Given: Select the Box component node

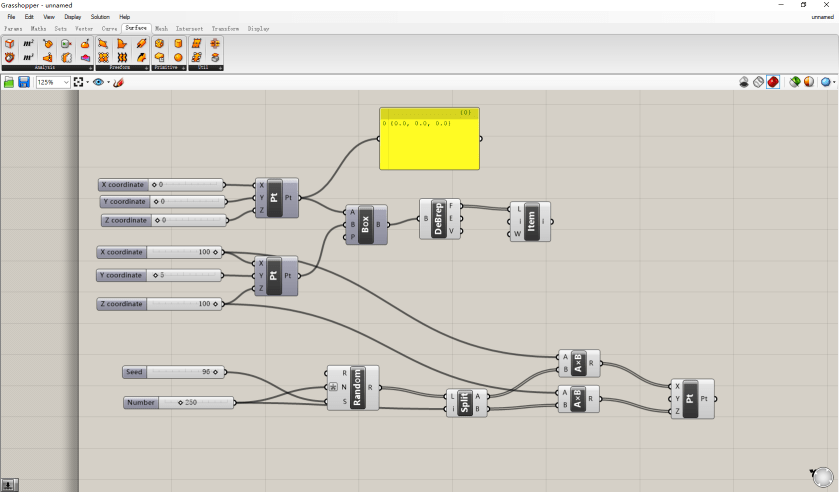Looking at the screenshot, I should point(365,225).
